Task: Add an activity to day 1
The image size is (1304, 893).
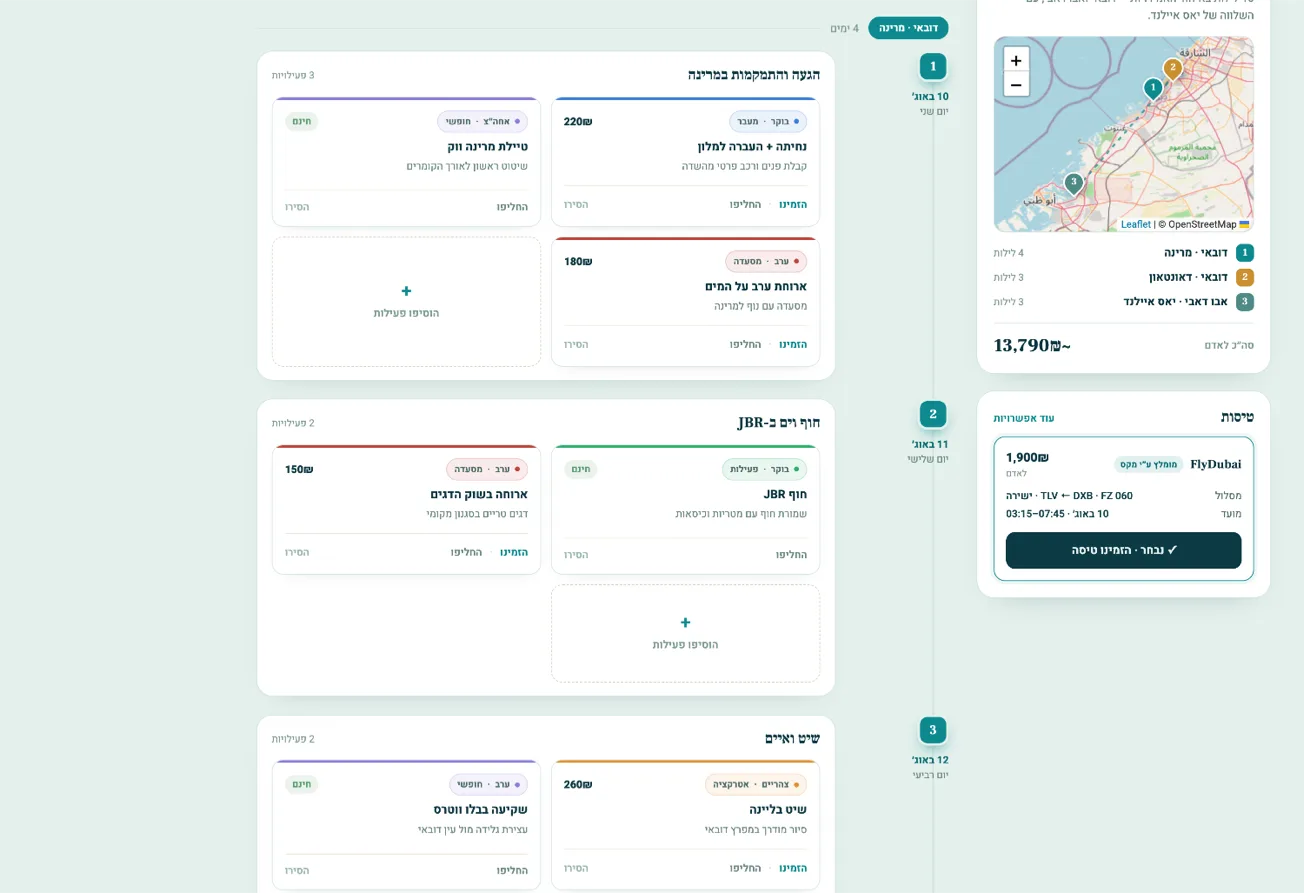Action: click(406, 301)
